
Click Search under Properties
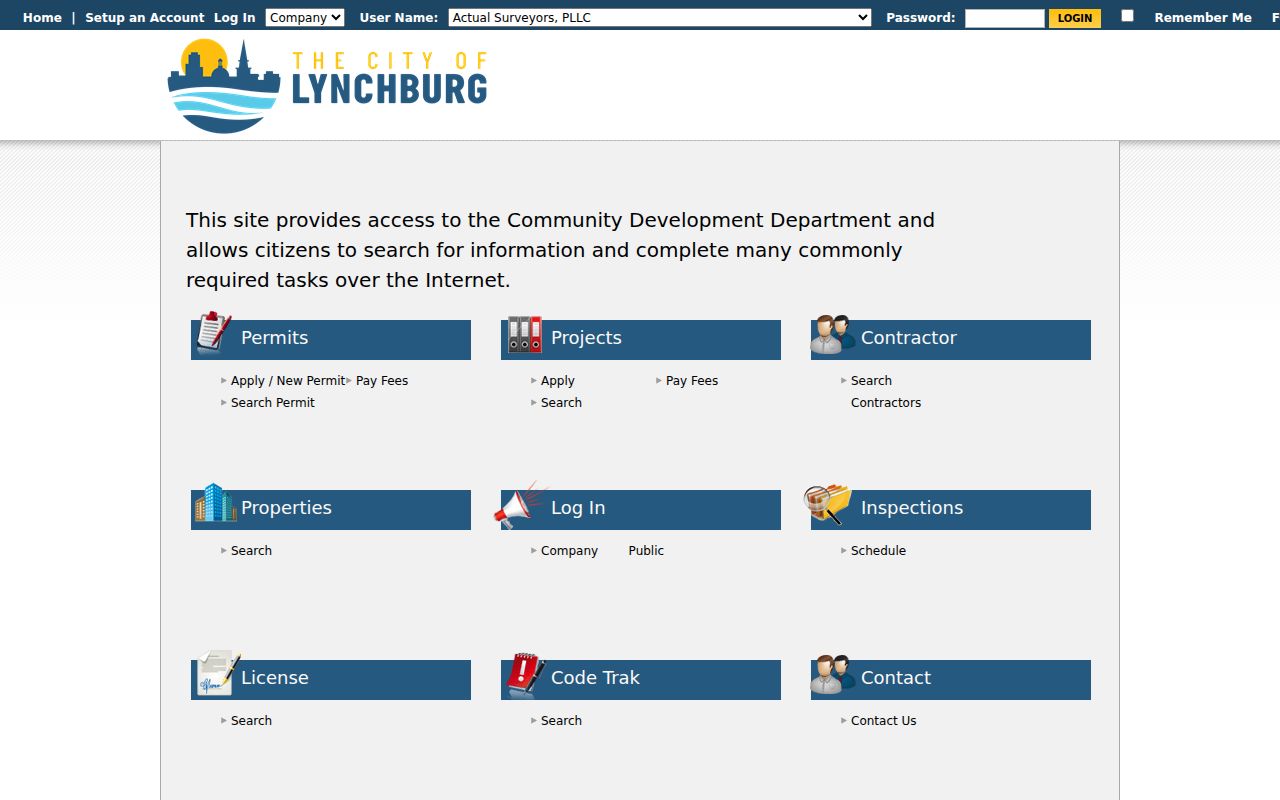(x=251, y=551)
